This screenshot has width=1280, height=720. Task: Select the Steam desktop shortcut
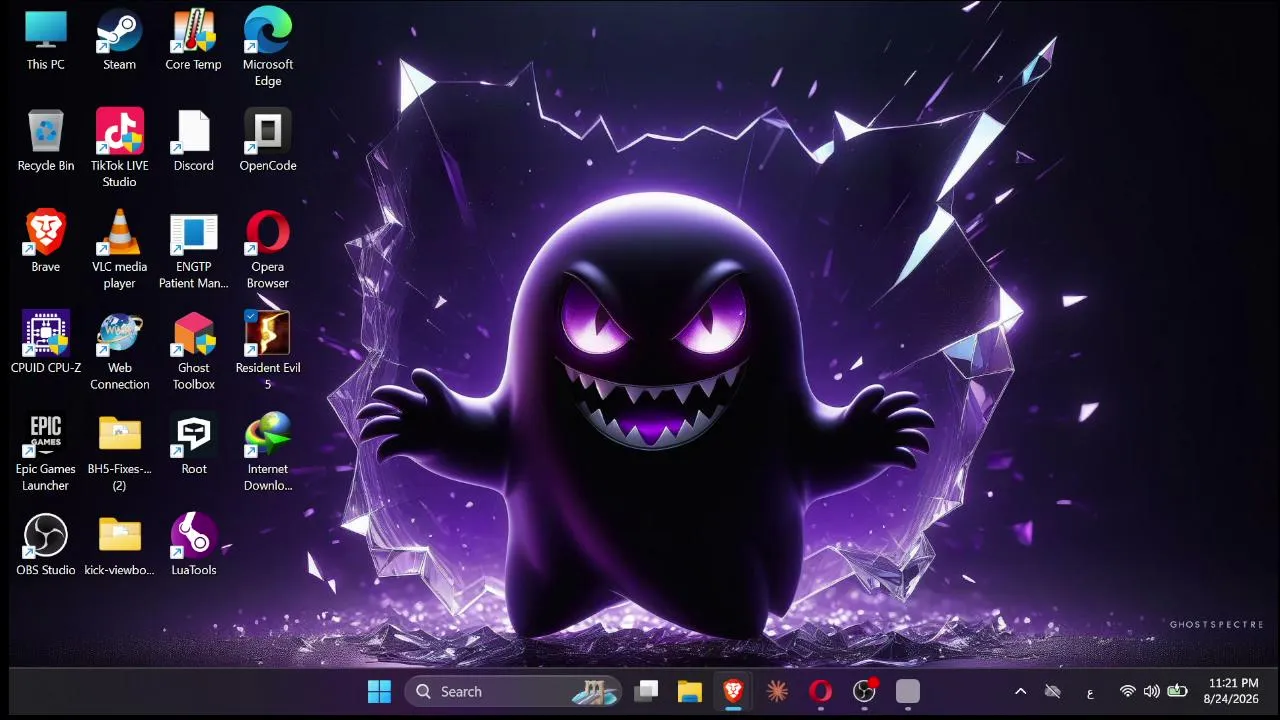click(120, 41)
